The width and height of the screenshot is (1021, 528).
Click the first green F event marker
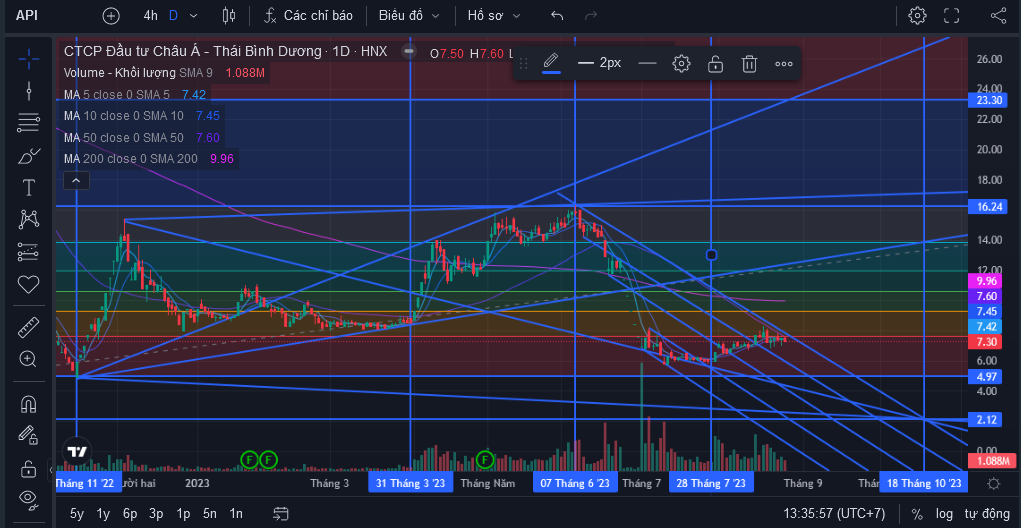(x=249, y=460)
